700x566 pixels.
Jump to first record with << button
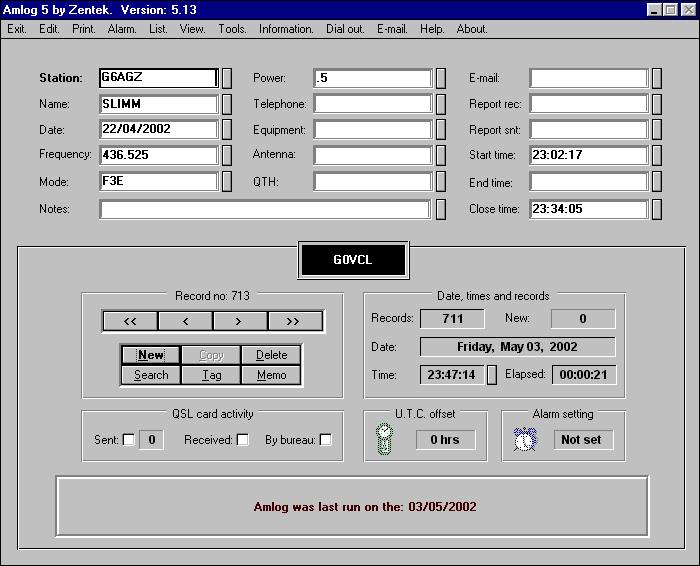coord(130,321)
